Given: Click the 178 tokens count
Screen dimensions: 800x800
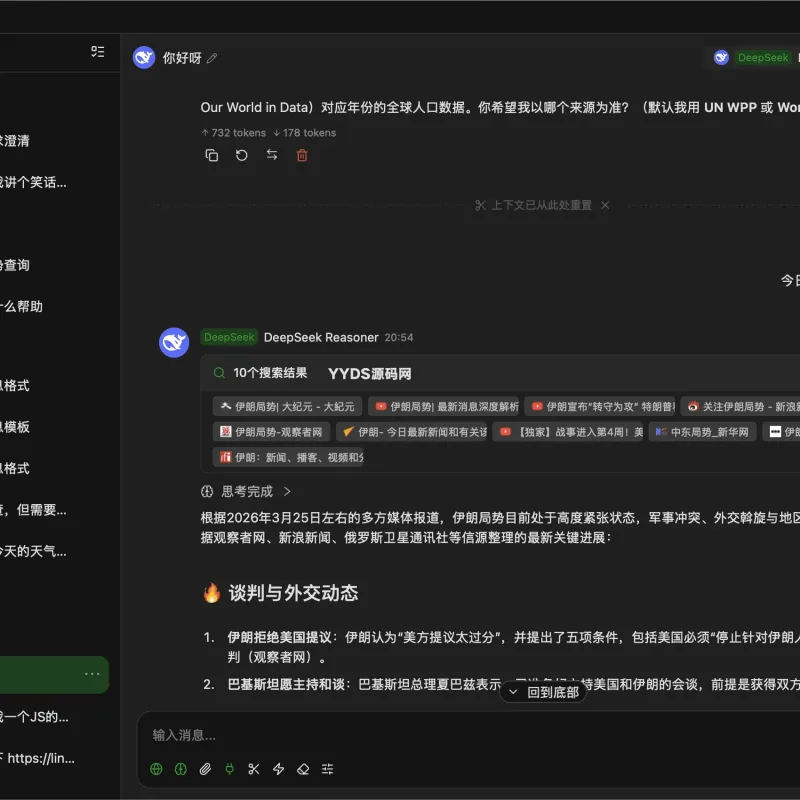Looking at the screenshot, I should pos(305,133).
